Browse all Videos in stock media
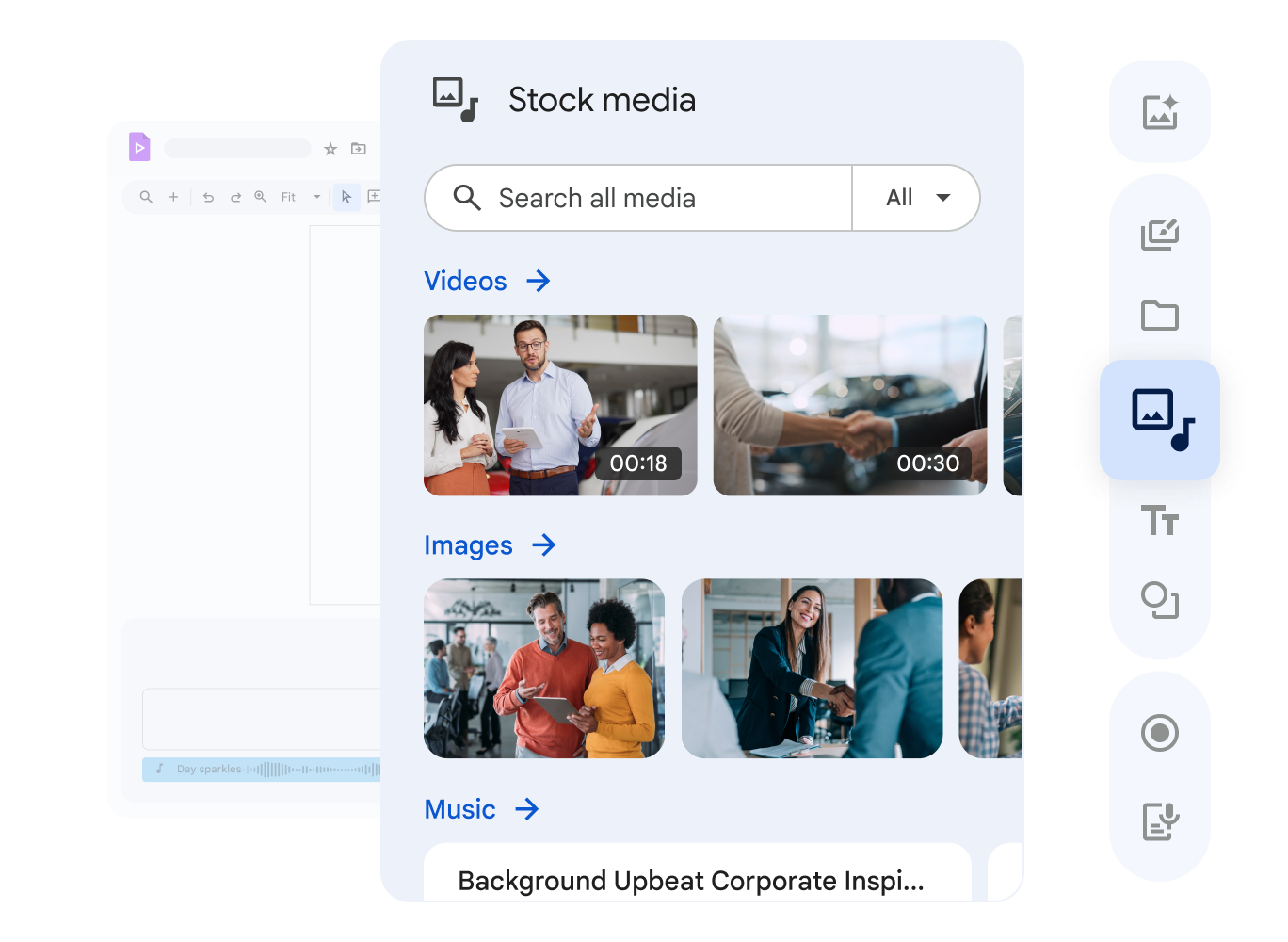1288x942 pixels. [487, 281]
